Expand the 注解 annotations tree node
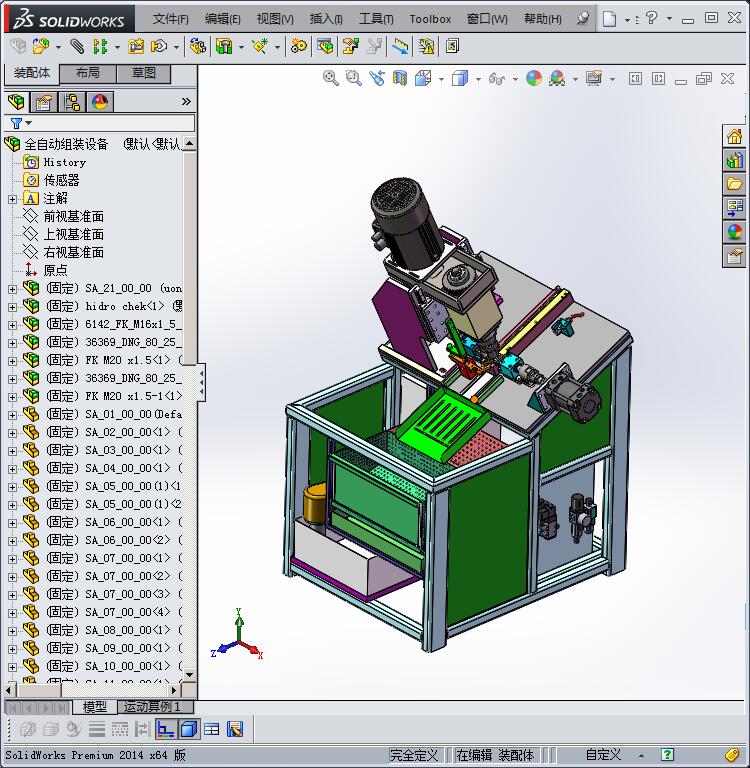This screenshot has width=750, height=768. [13, 199]
